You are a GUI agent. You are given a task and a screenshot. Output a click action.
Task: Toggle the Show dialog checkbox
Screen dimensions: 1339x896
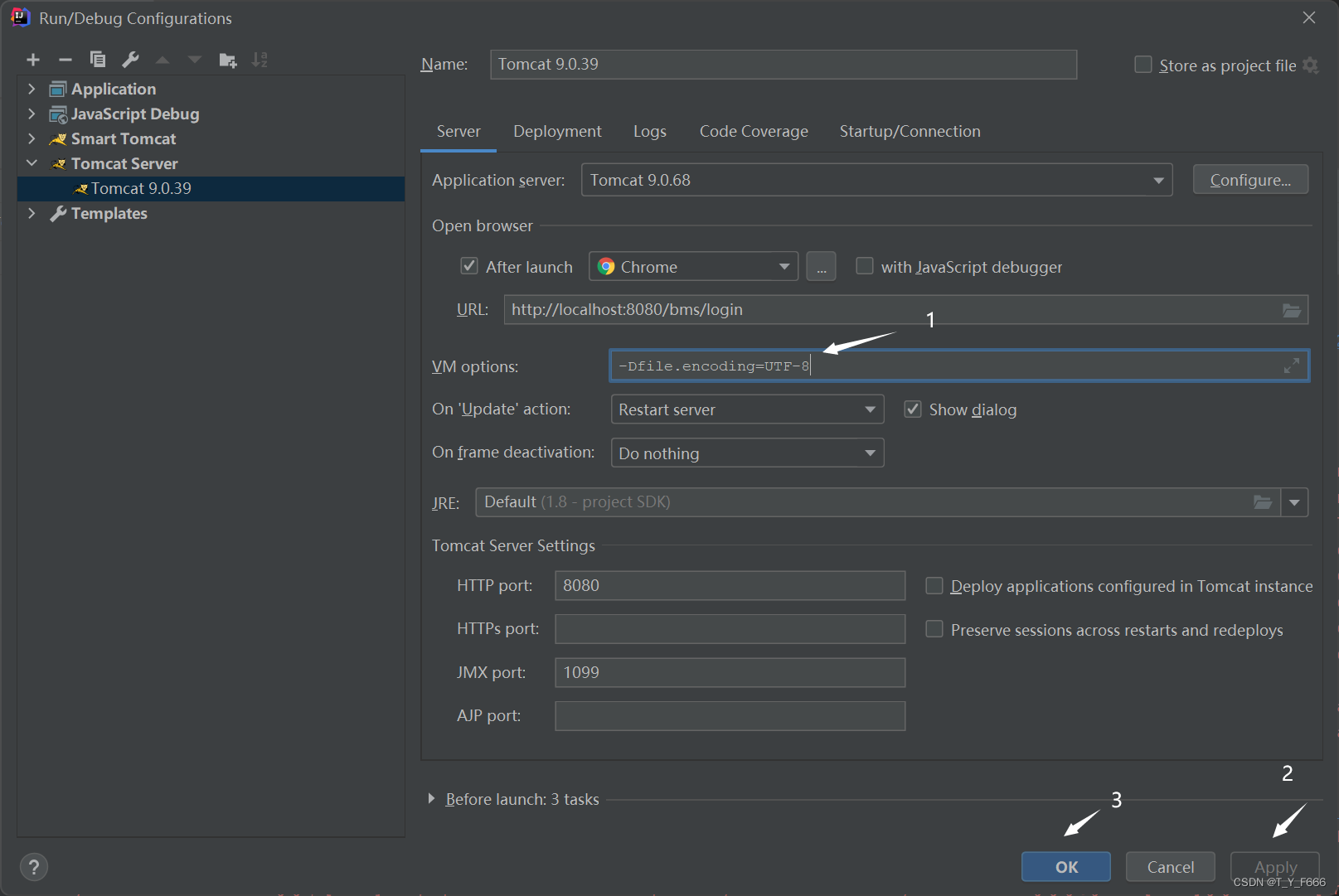[913, 409]
